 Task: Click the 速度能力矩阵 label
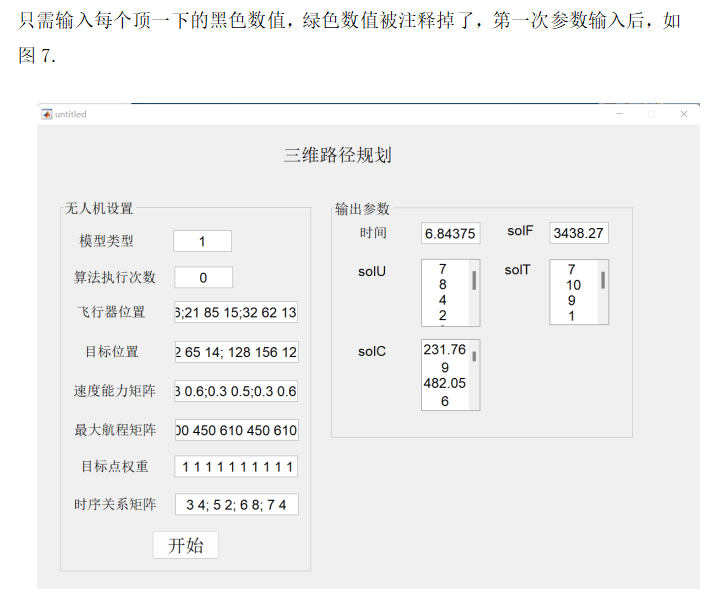click(114, 391)
